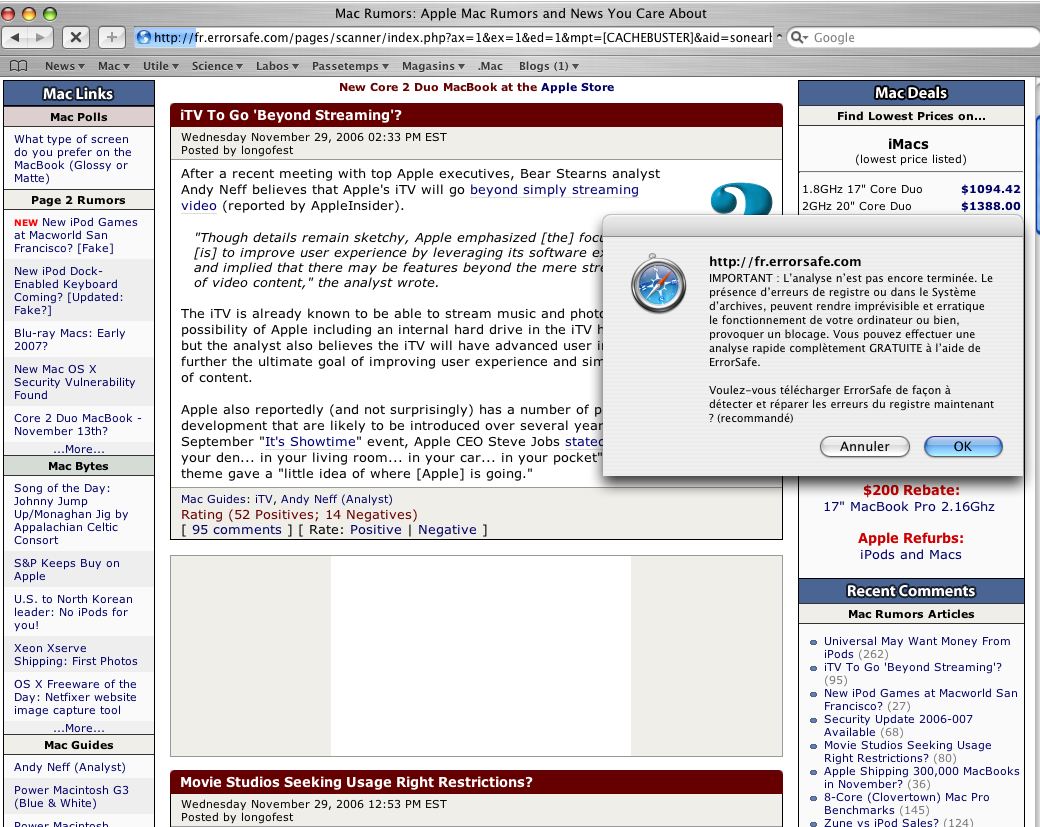The height and width of the screenshot is (827, 1040).
Task: Click the Mac Polls heading
Action: pos(78,117)
